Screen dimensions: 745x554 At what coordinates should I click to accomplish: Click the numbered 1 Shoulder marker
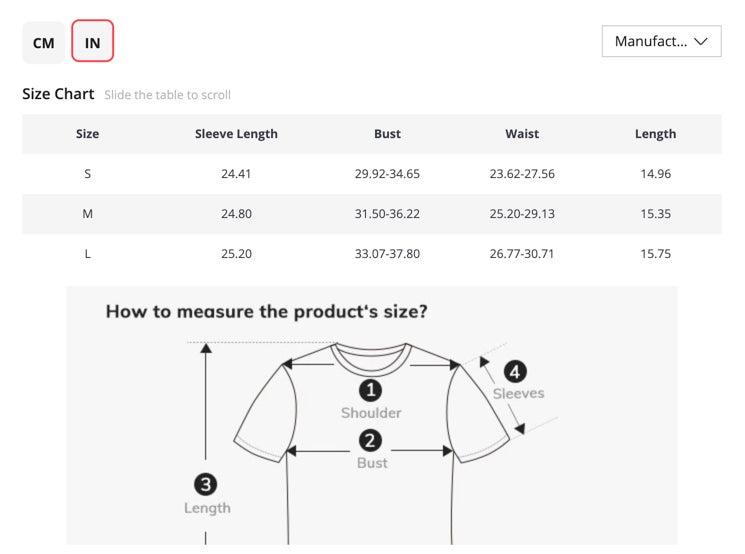371,390
